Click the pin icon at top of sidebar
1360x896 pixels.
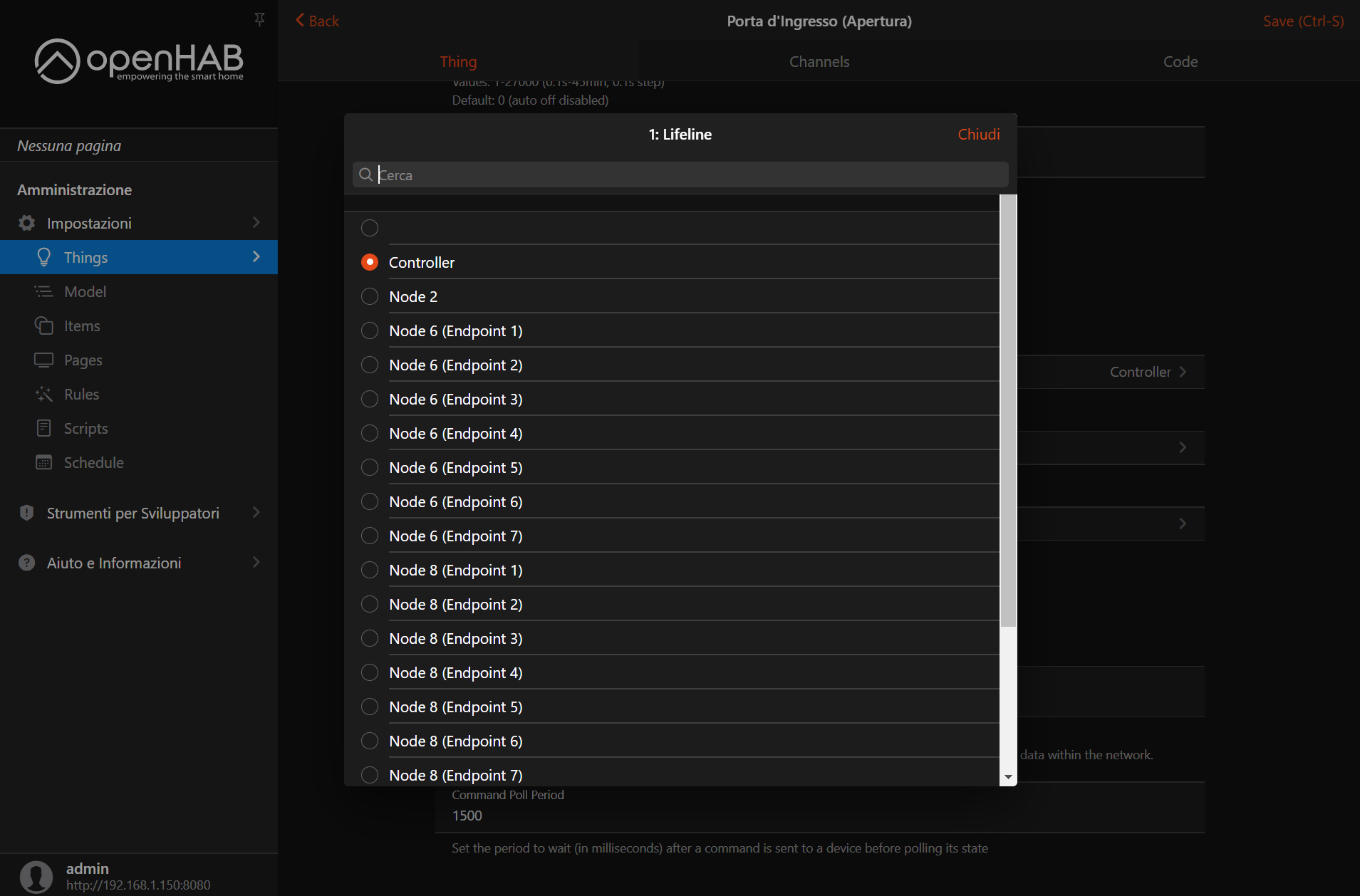tap(259, 19)
